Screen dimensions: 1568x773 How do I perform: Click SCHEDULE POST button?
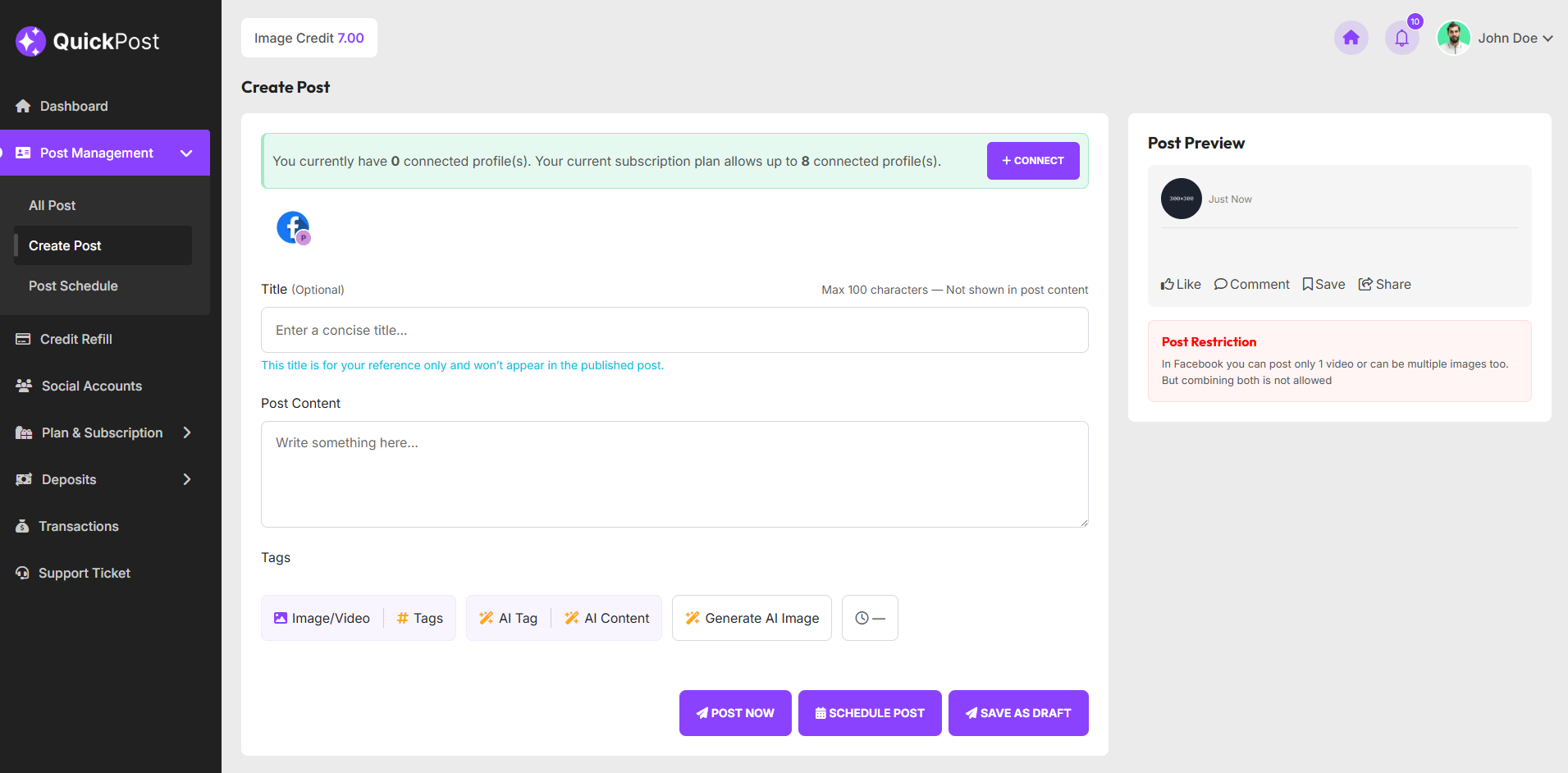[869, 713]
